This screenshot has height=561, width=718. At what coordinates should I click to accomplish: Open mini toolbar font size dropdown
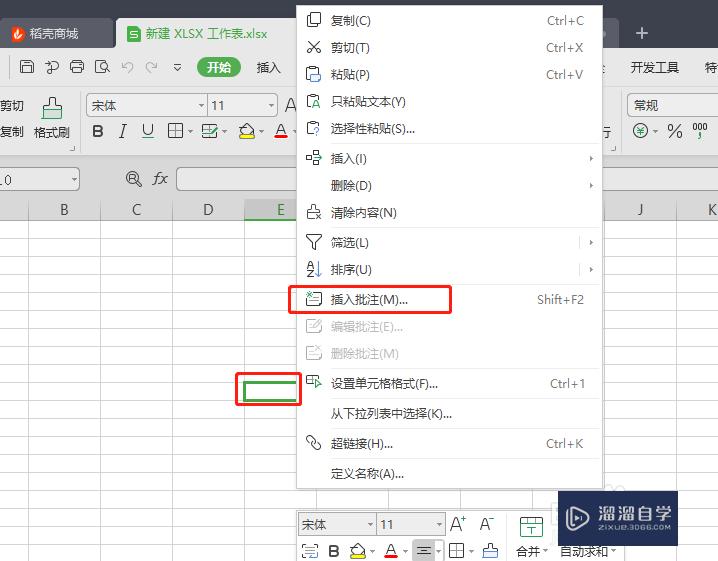[439, 524]
